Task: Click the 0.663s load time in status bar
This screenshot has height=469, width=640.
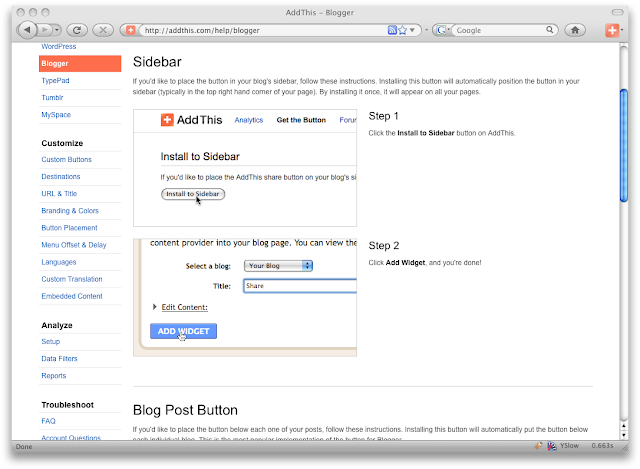Action: click(x=602, y=446)
